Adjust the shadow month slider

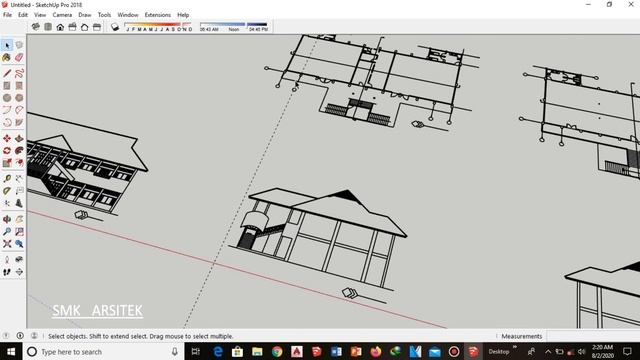point(158,27)
